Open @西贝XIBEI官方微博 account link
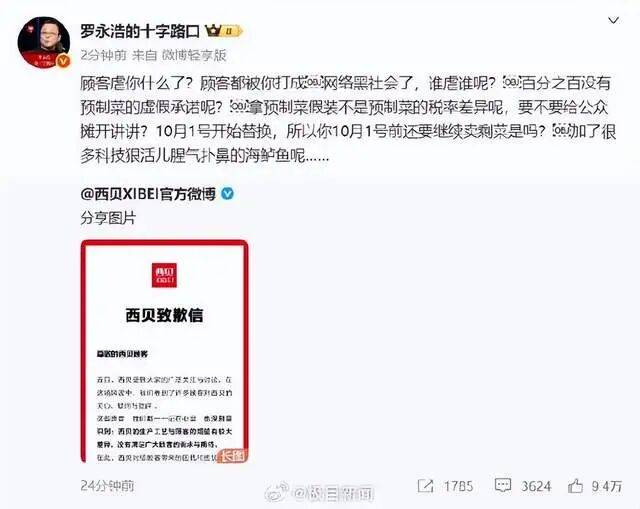The height and width of the screenshot is (509, 640). click(148, 193)
